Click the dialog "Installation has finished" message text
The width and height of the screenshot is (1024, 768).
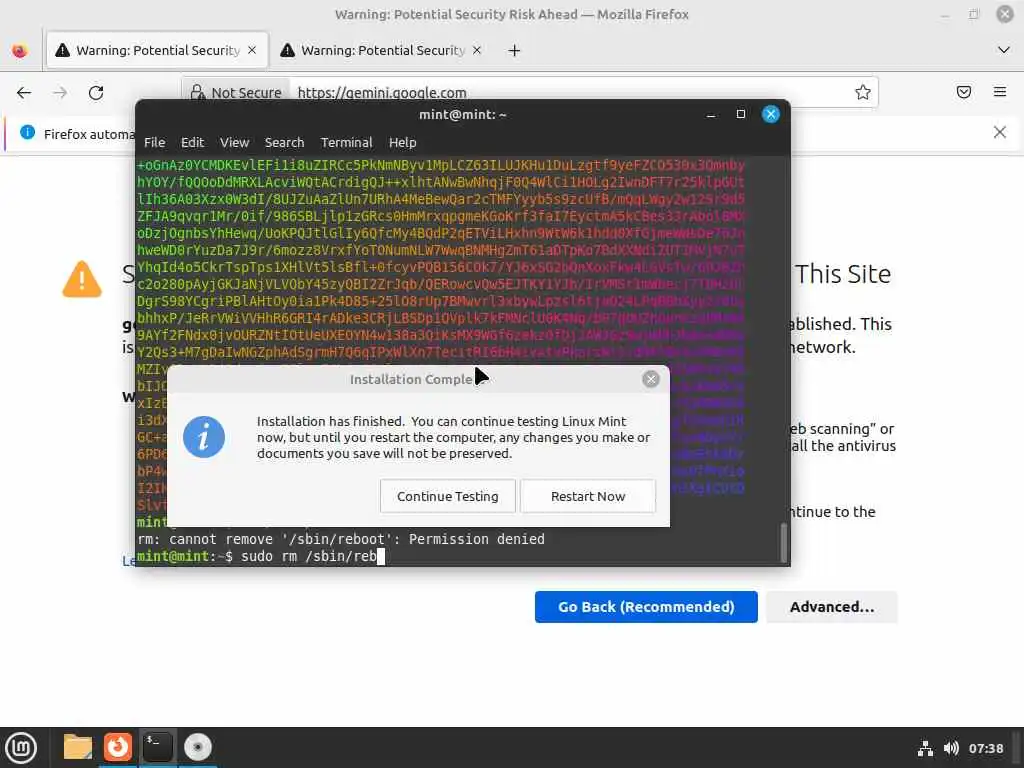point(453,438)
